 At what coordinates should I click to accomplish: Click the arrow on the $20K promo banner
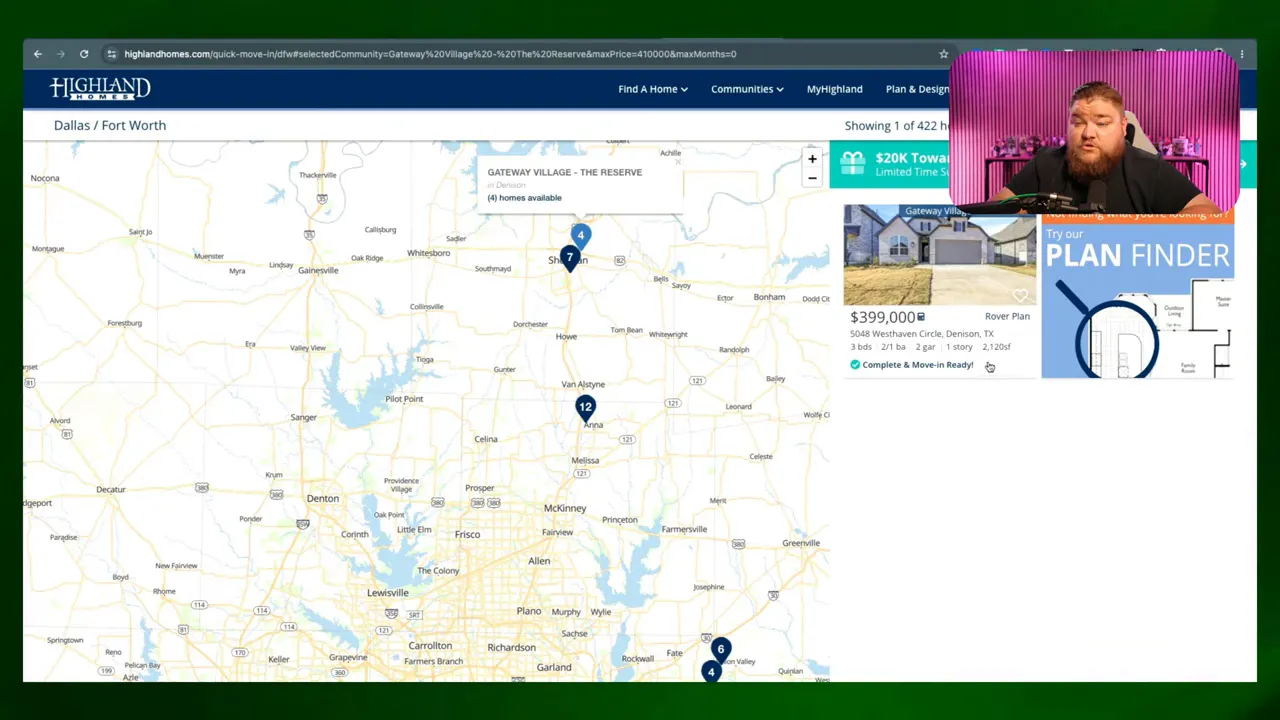1244,164
